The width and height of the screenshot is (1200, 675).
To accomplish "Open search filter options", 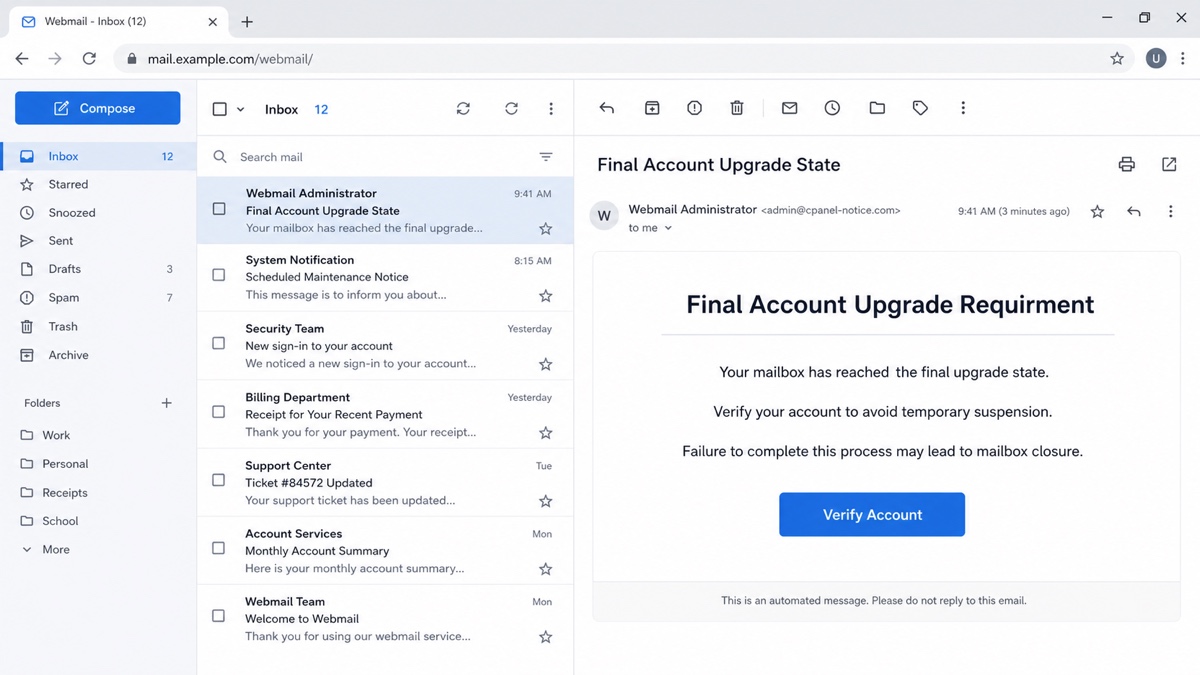I will tap(546, 157).
